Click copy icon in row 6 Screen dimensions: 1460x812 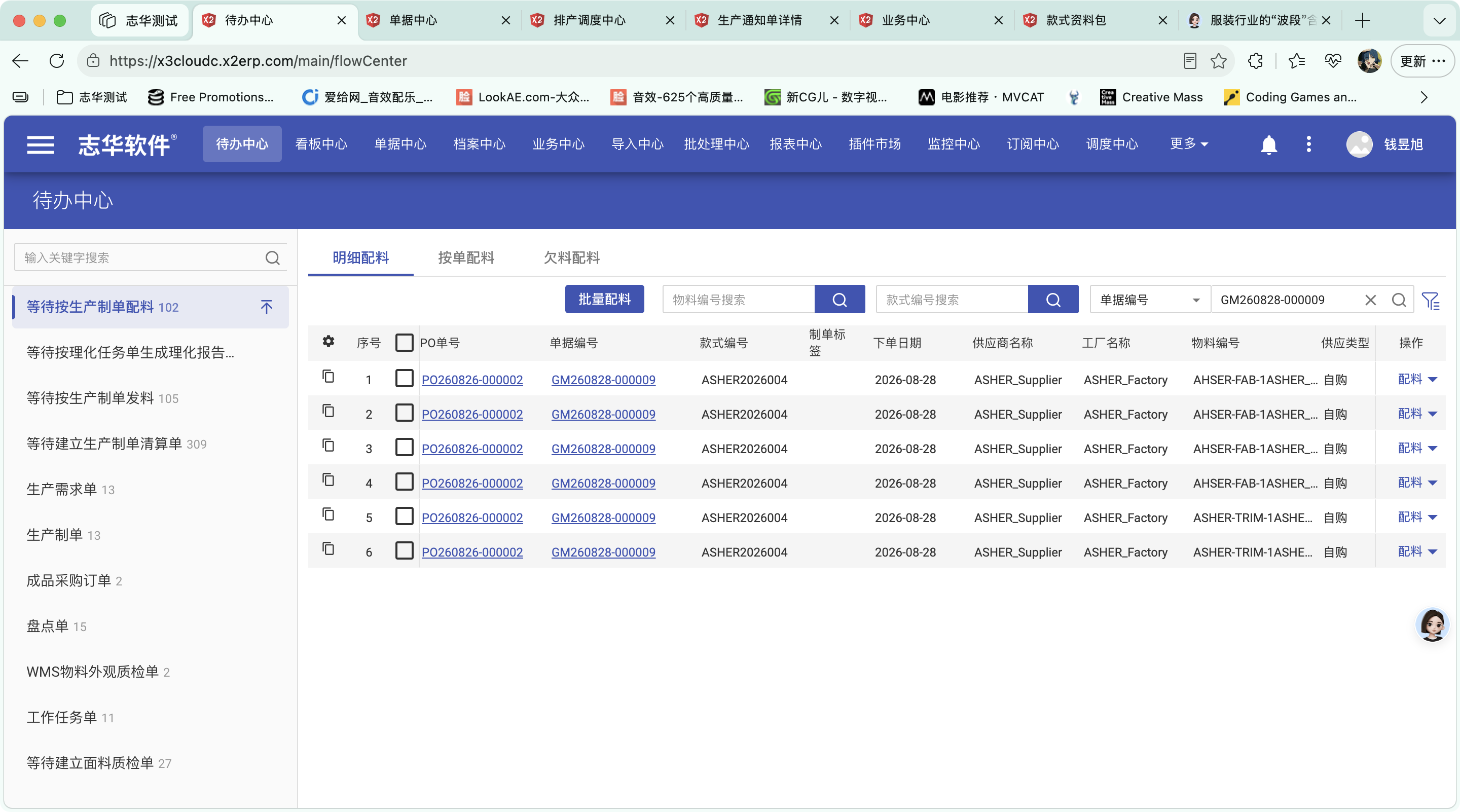pyautogui.click(x=328, y=548)
